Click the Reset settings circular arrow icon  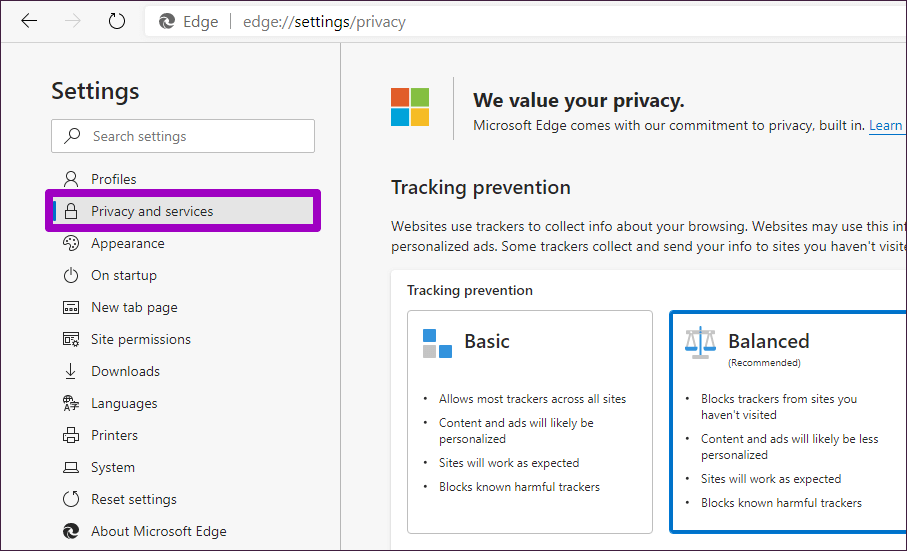[x=71, y=499]
